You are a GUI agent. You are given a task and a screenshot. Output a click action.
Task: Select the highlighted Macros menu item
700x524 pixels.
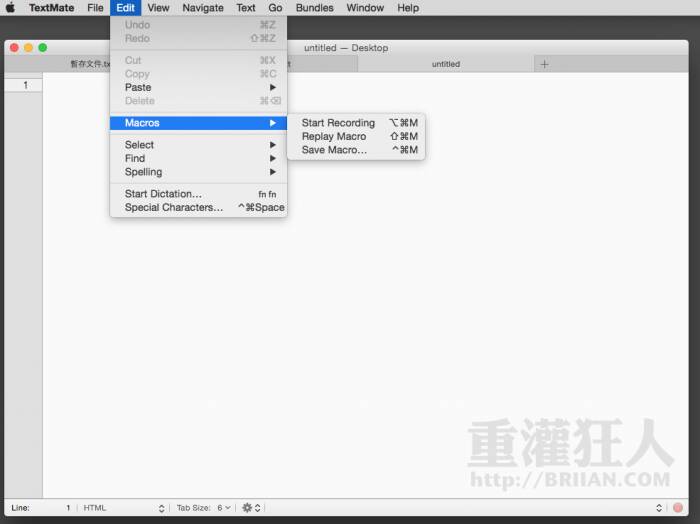click(x=198, y=123)
